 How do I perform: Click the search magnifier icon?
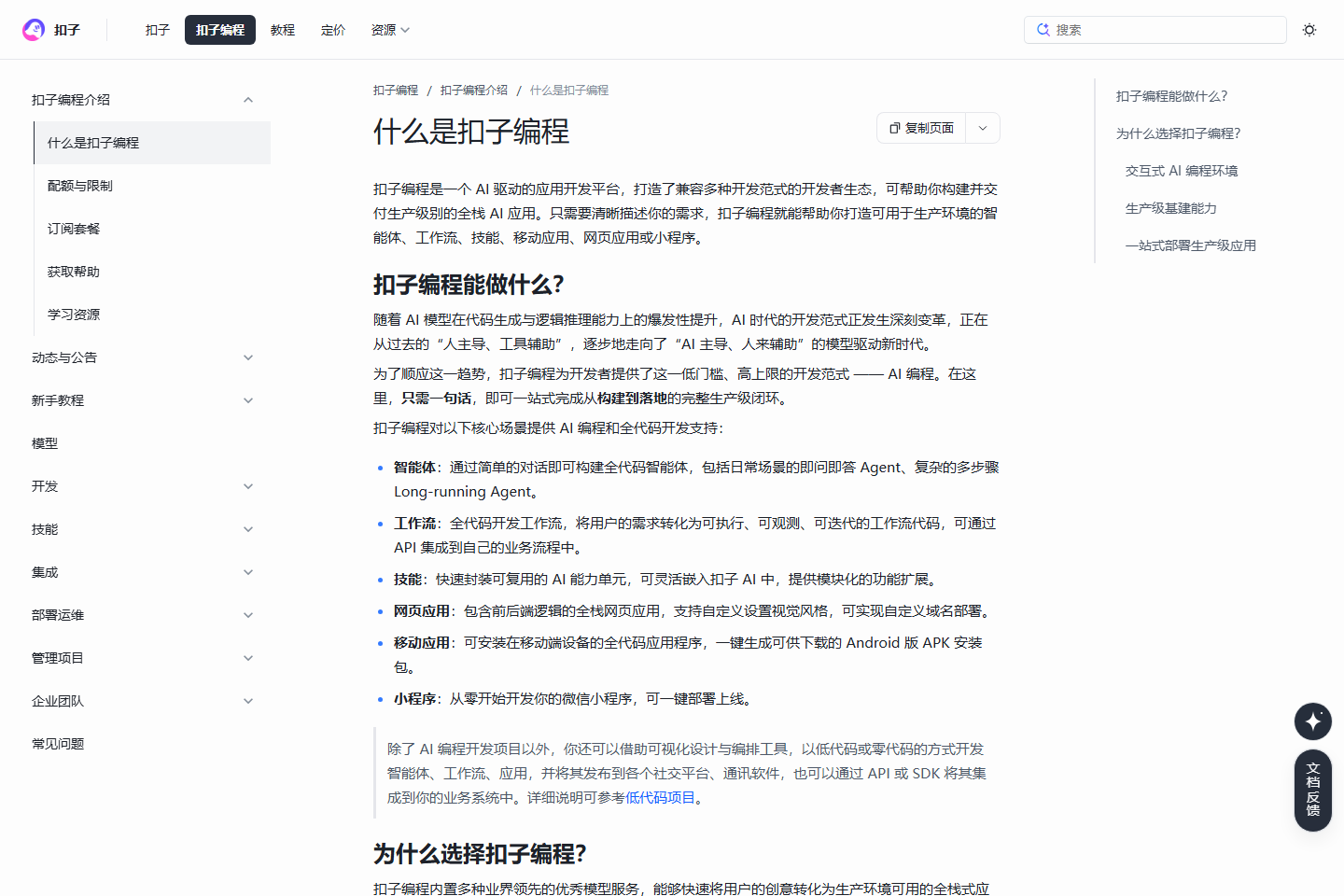point(1043,30)
